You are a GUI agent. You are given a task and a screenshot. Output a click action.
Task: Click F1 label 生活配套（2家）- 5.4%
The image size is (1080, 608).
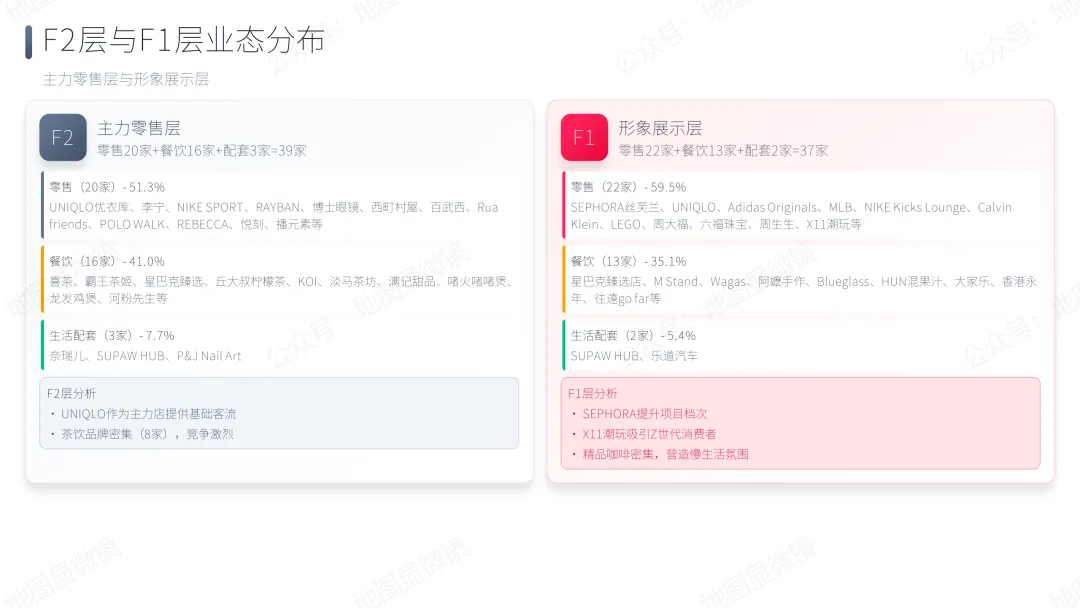633,336
